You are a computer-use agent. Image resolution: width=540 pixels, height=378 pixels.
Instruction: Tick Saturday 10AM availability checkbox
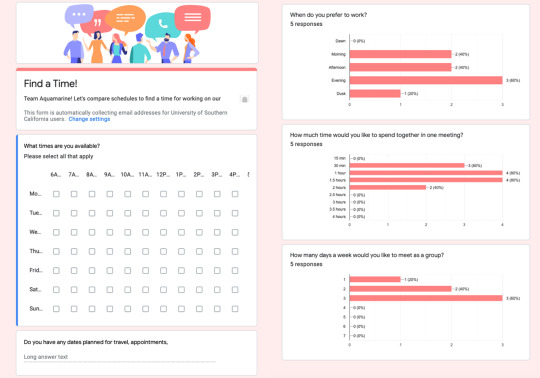click(x=128, y=290)
